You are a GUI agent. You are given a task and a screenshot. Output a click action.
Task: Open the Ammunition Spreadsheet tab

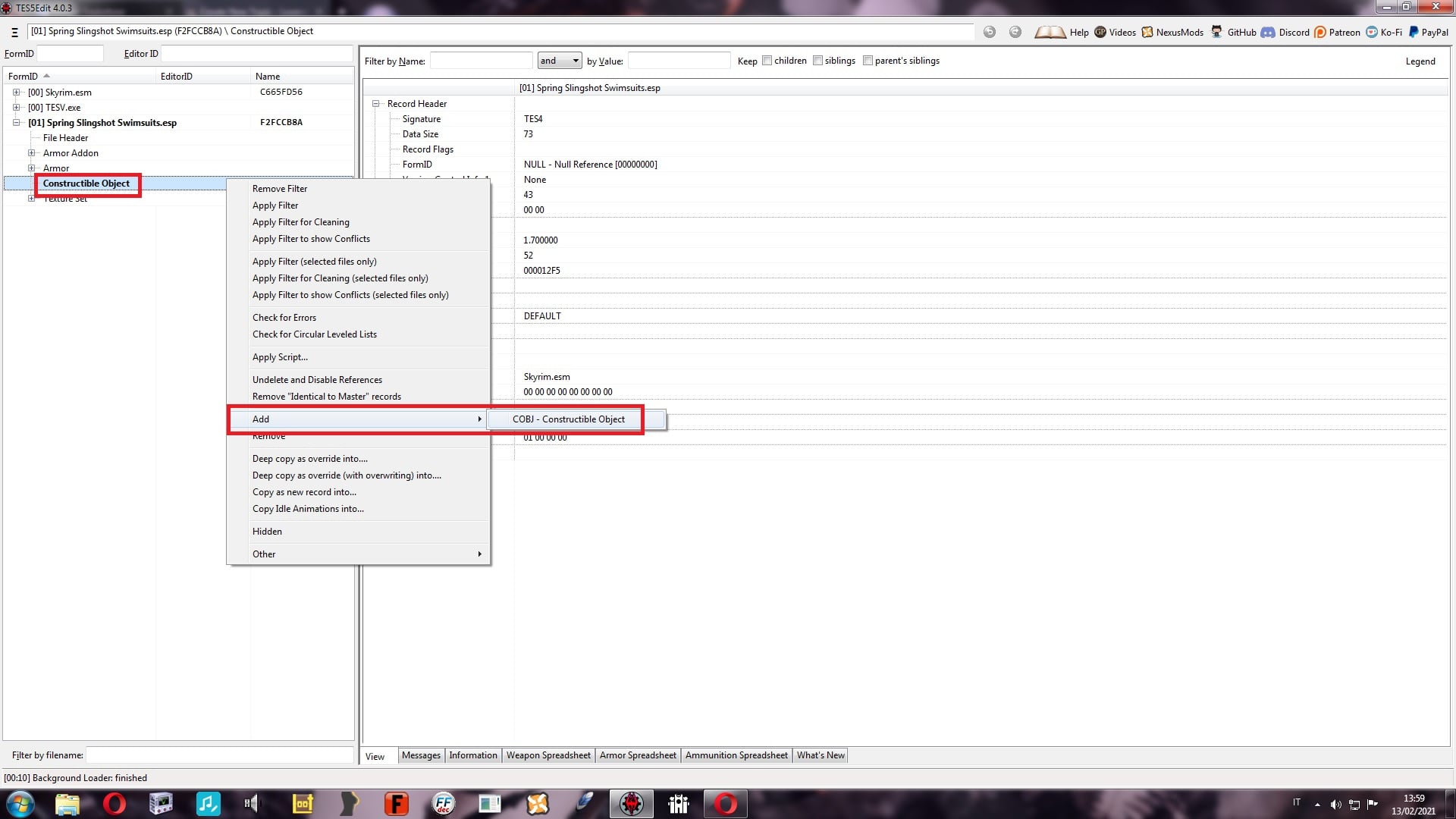[x=736, y=755]
